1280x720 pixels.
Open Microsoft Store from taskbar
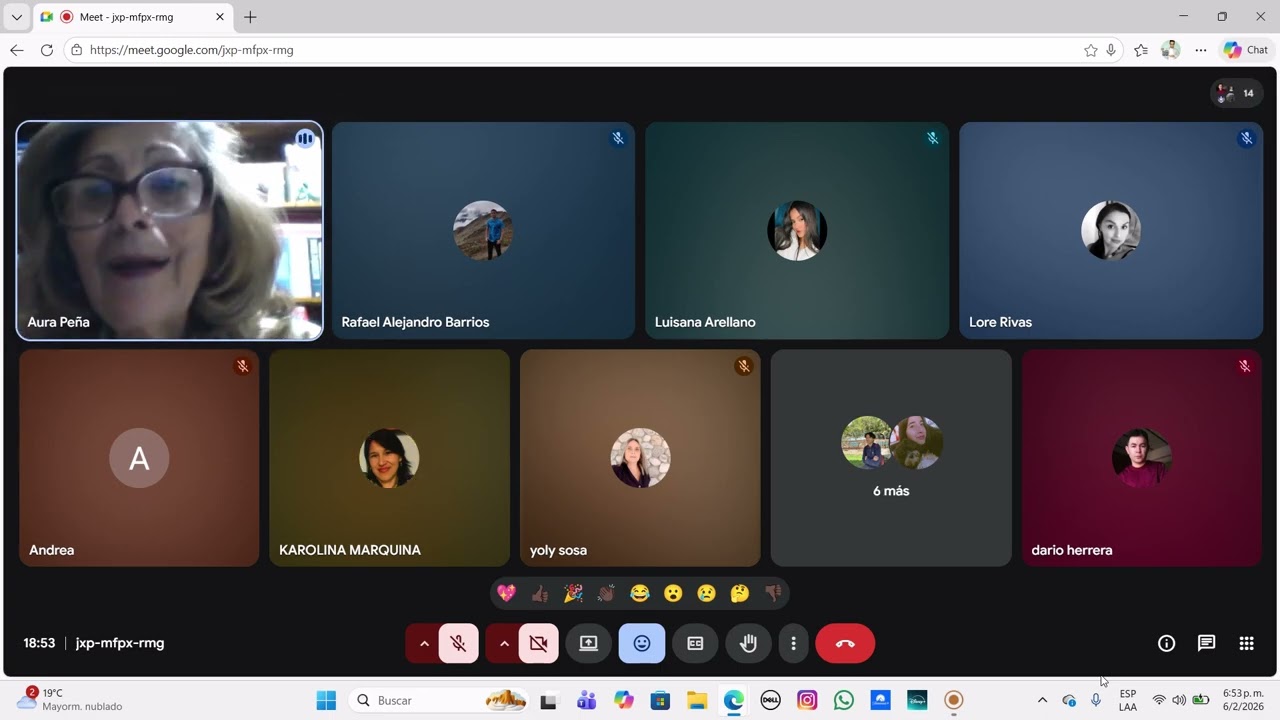pos(660,700)
